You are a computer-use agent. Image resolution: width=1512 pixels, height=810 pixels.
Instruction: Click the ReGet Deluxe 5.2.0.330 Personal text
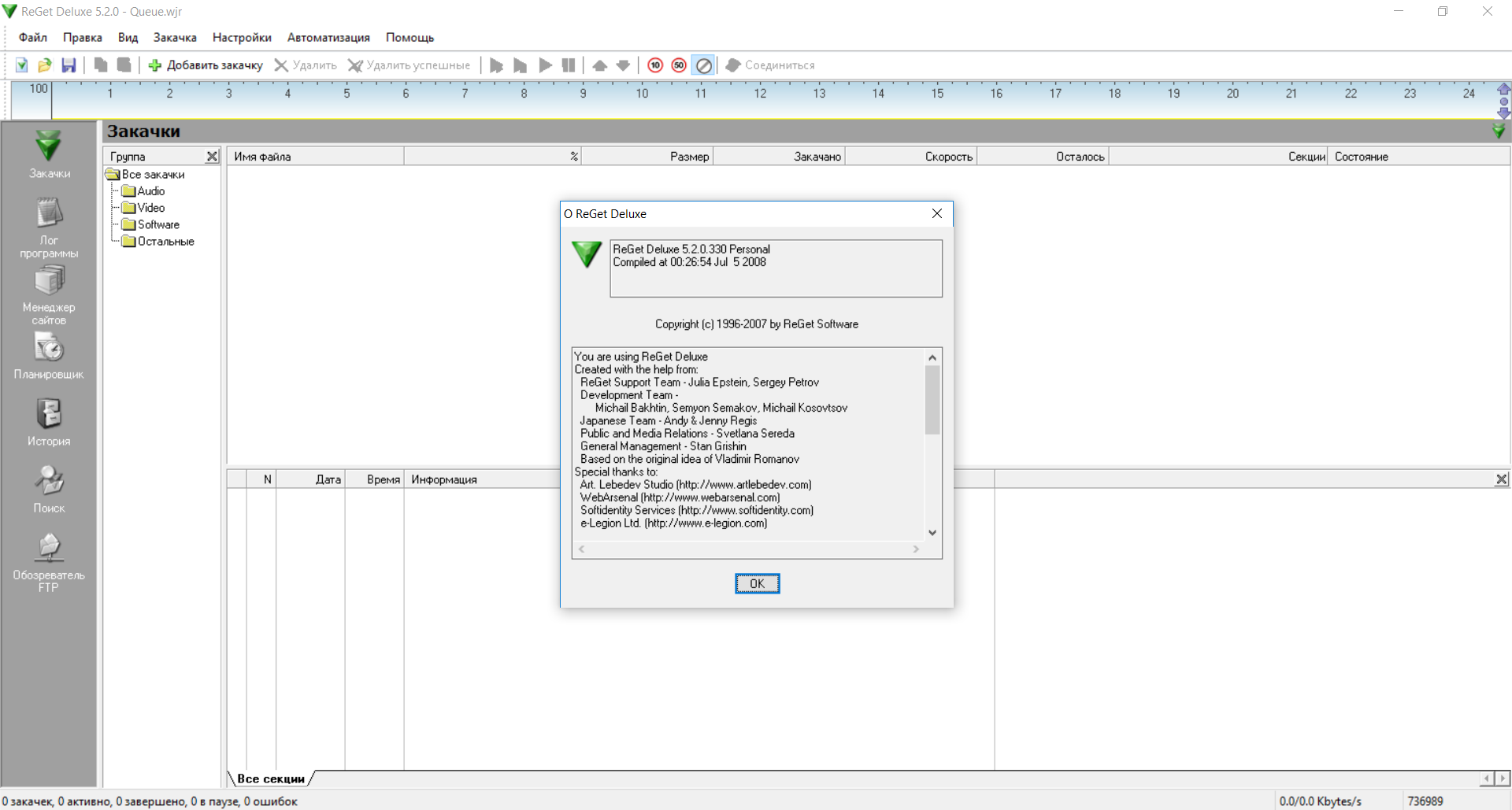pyautogui.click(x=691, y=249)
